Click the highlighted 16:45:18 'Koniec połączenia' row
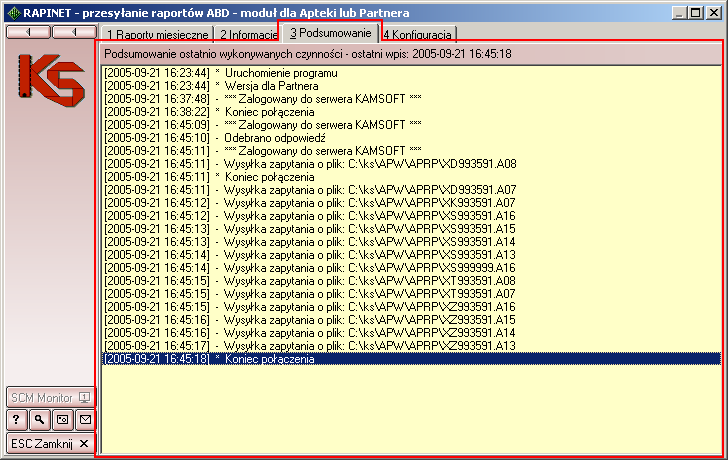 pyautogui.click(x=411, y=359)
